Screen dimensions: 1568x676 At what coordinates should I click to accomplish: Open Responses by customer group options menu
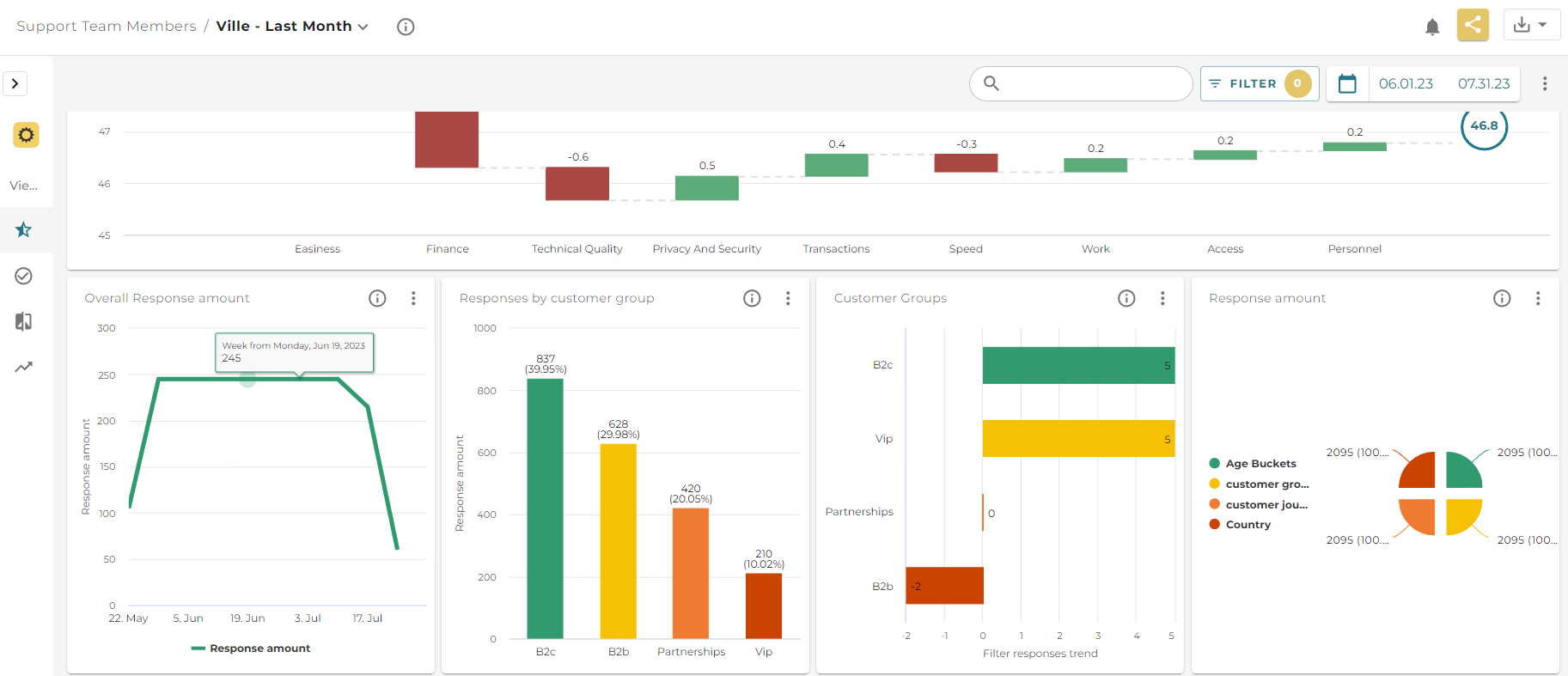point(788,298)
